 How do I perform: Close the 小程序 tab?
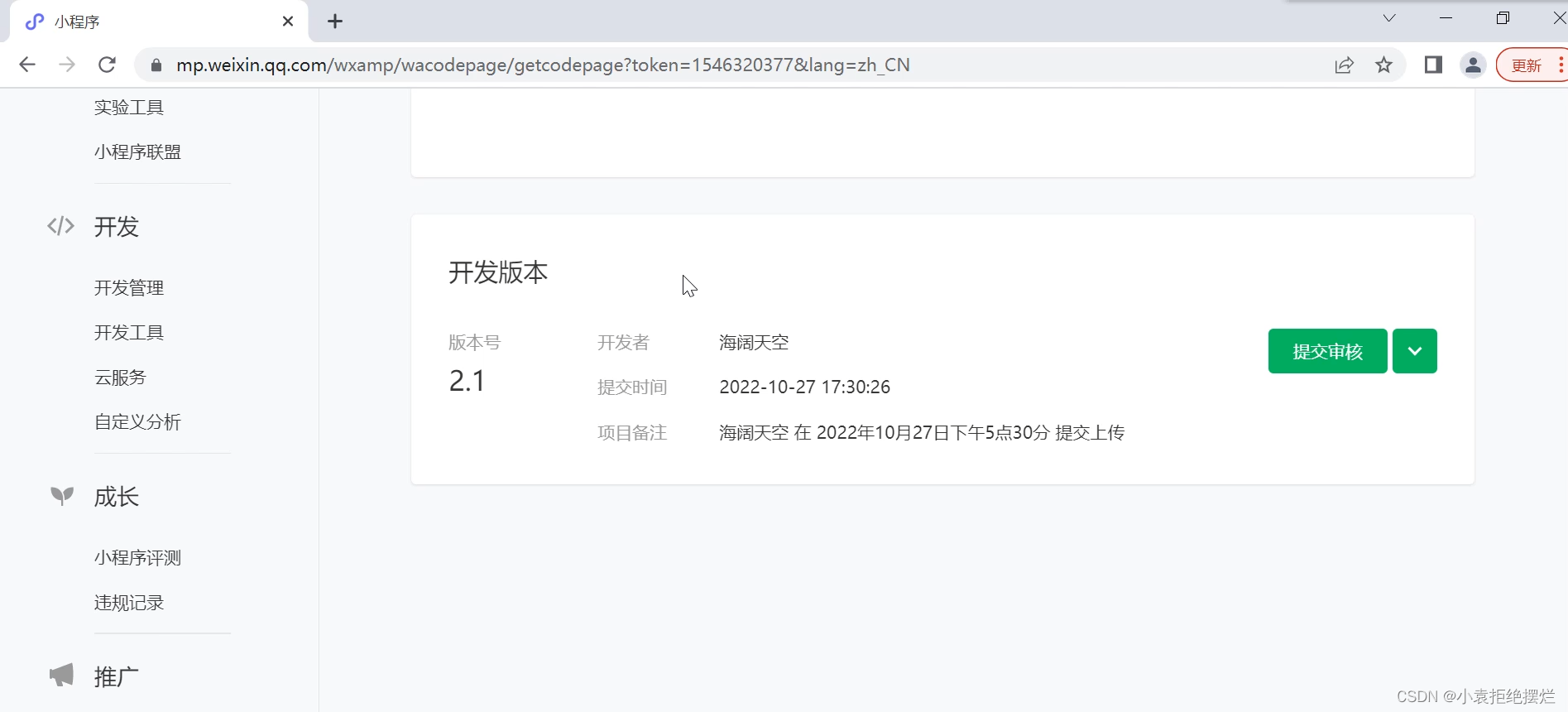pyautogui.click(x=288, y=22)
